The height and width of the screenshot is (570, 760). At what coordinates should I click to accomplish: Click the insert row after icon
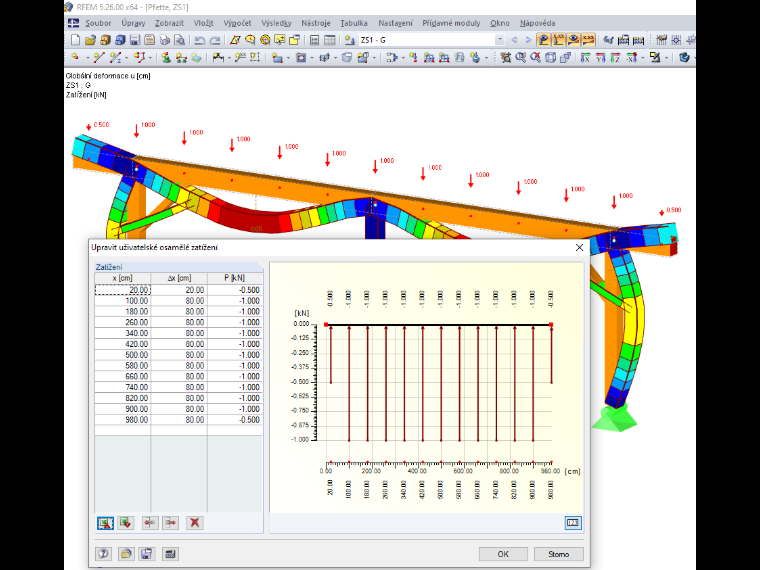tap(171, 522)
